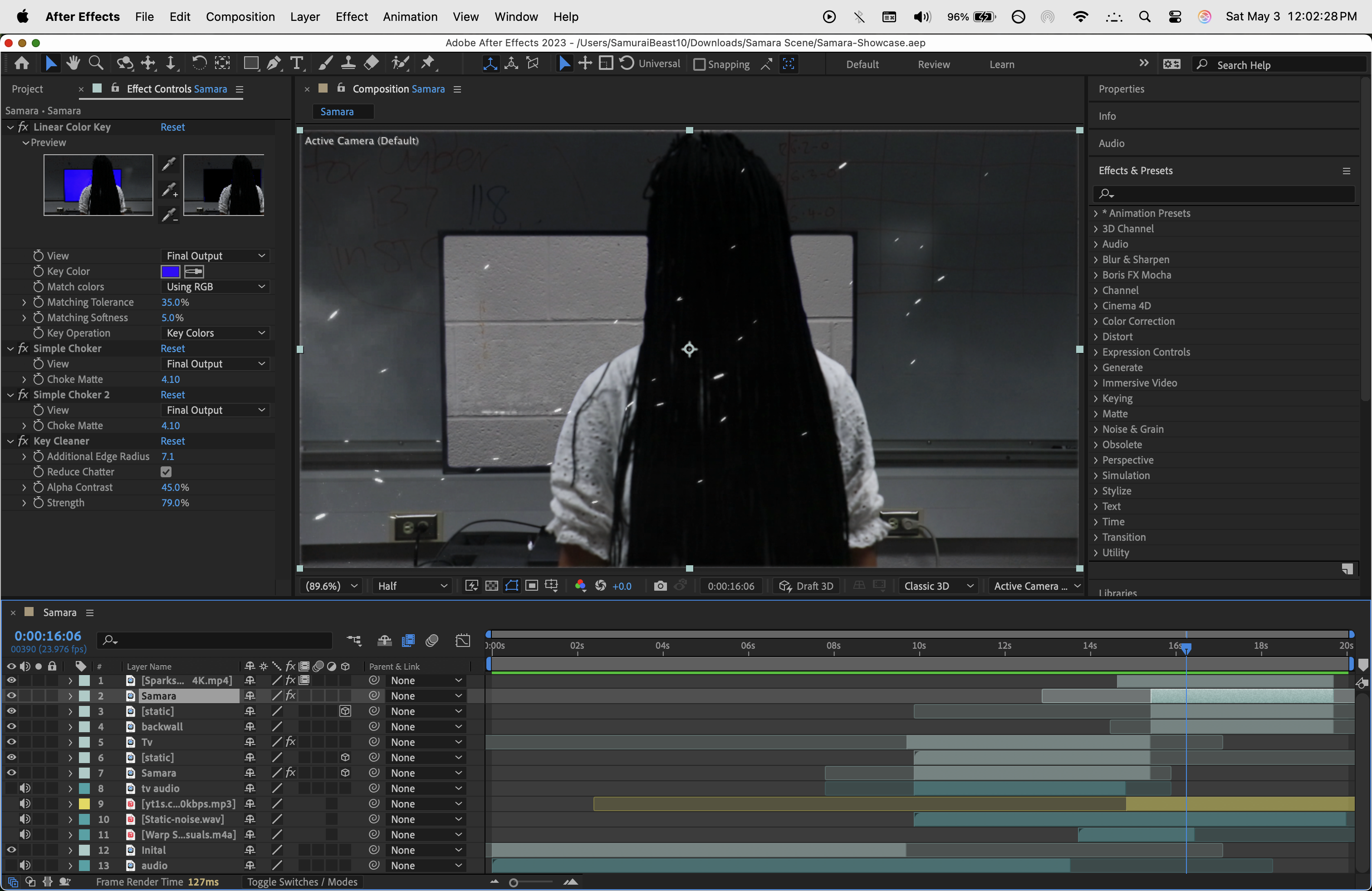Open the resolution dropdown showing Half
1372x891 pixels.
coord(412,586)
